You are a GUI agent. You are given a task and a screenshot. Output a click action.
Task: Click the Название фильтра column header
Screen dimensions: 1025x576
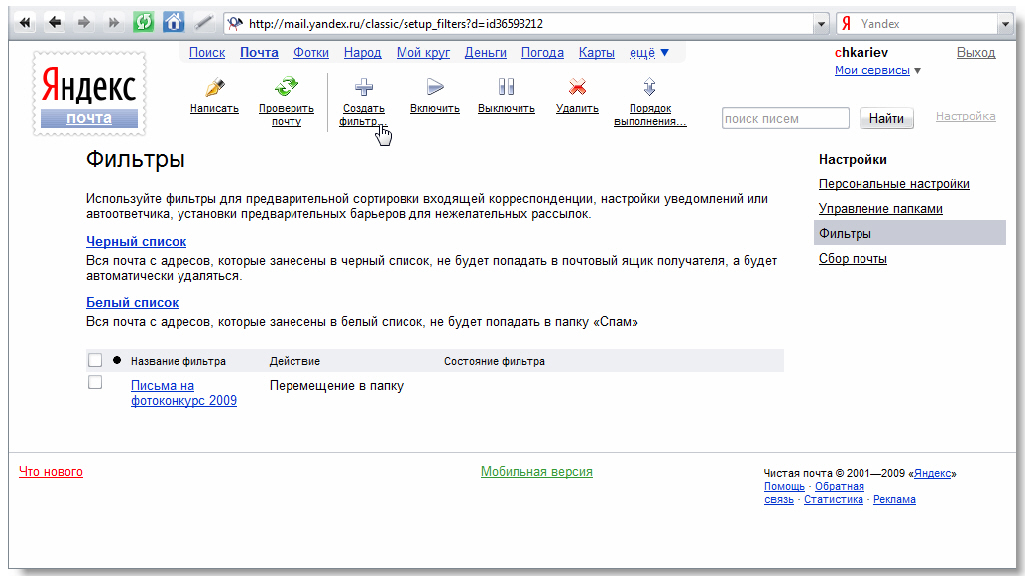click(178, 361)
